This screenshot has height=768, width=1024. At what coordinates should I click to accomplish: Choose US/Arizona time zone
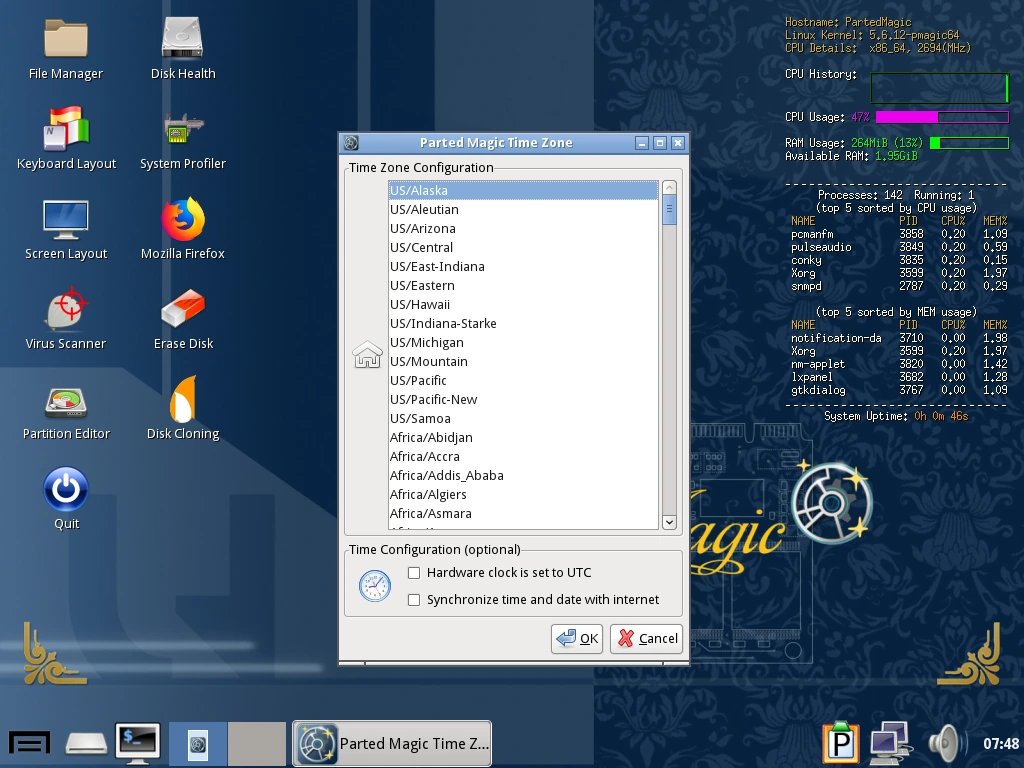523,229
